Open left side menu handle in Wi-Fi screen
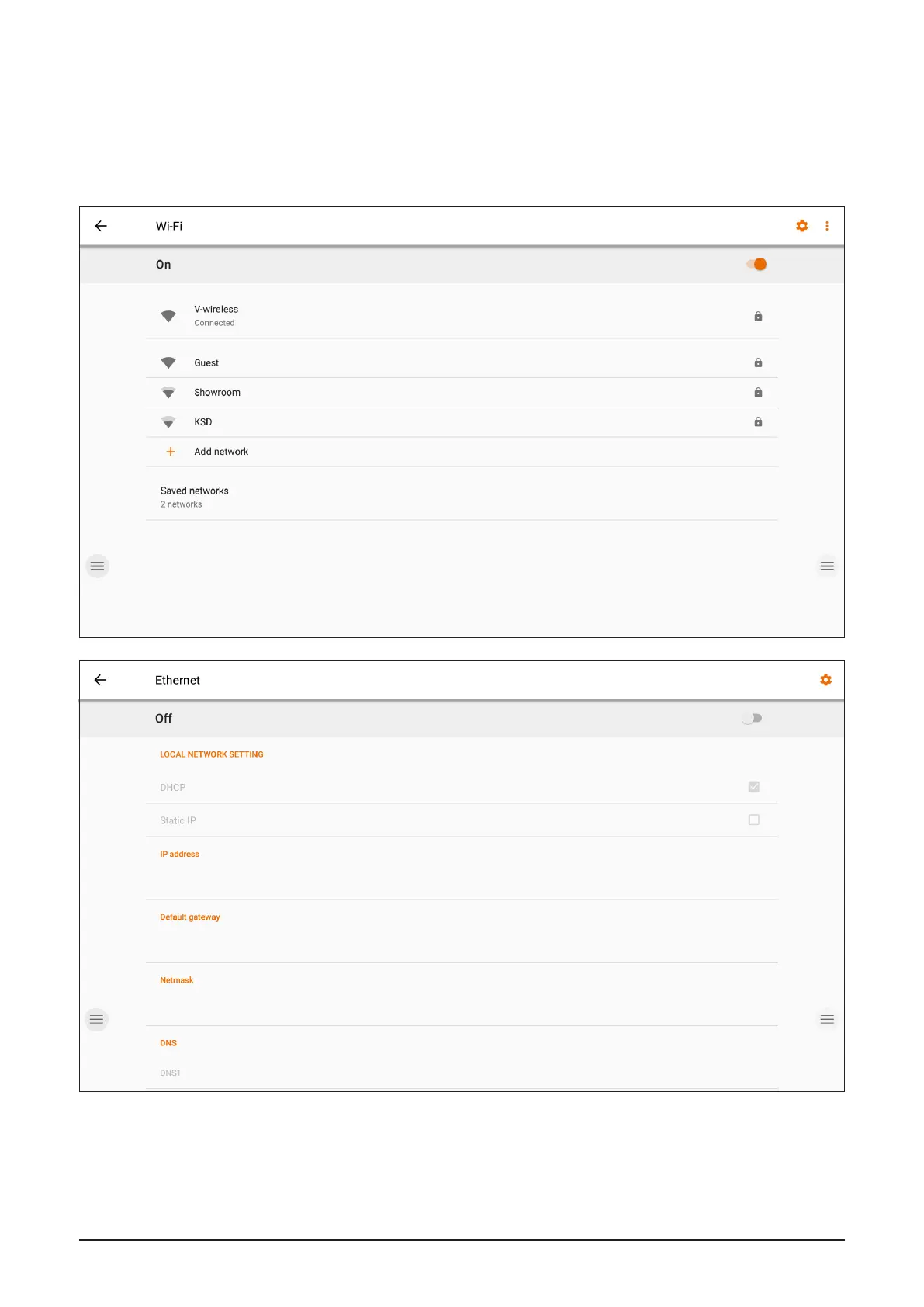The image size is (924, 1307). tap(97, 566)
